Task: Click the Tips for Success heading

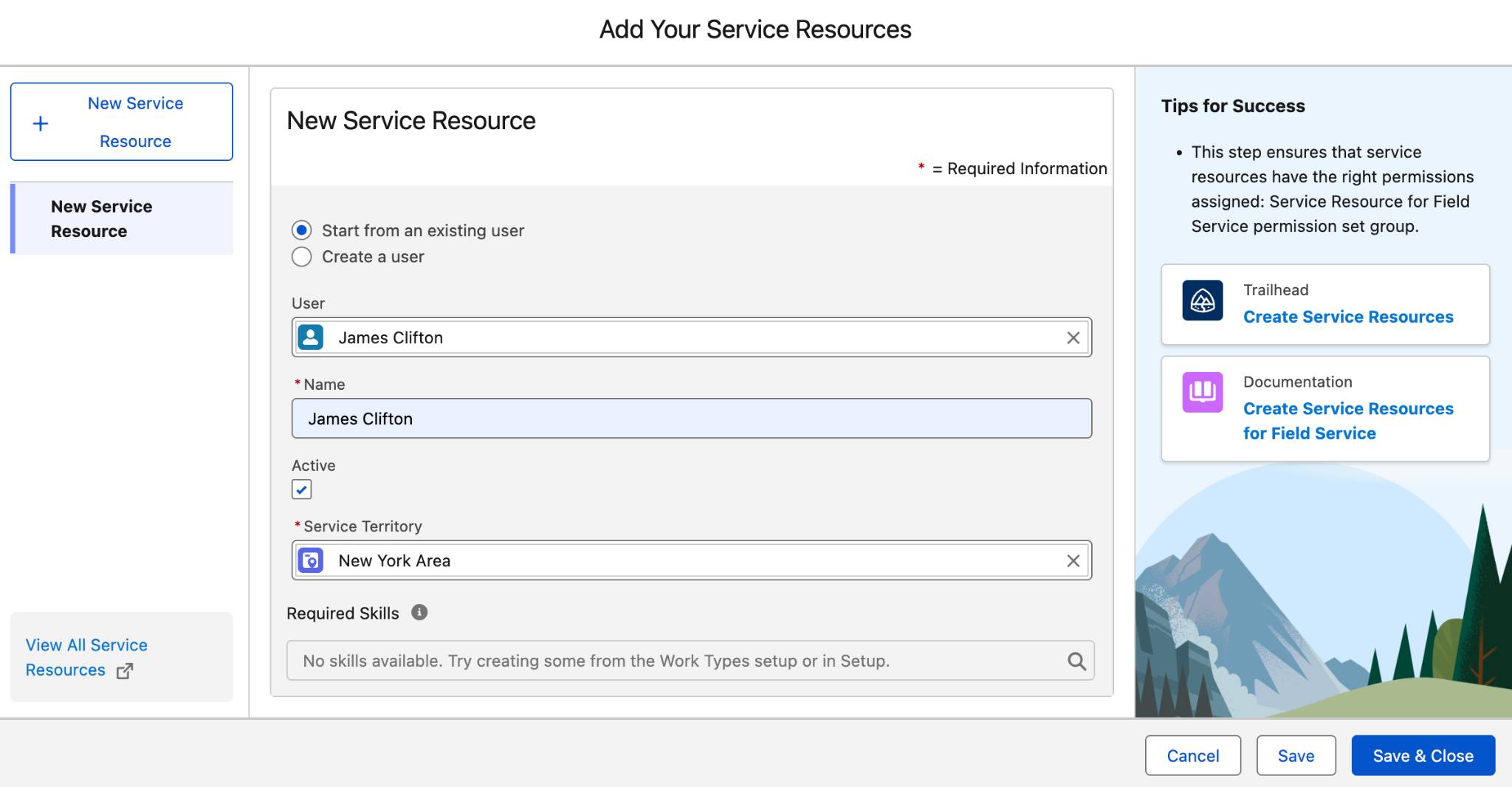Action: [1233, 106]
